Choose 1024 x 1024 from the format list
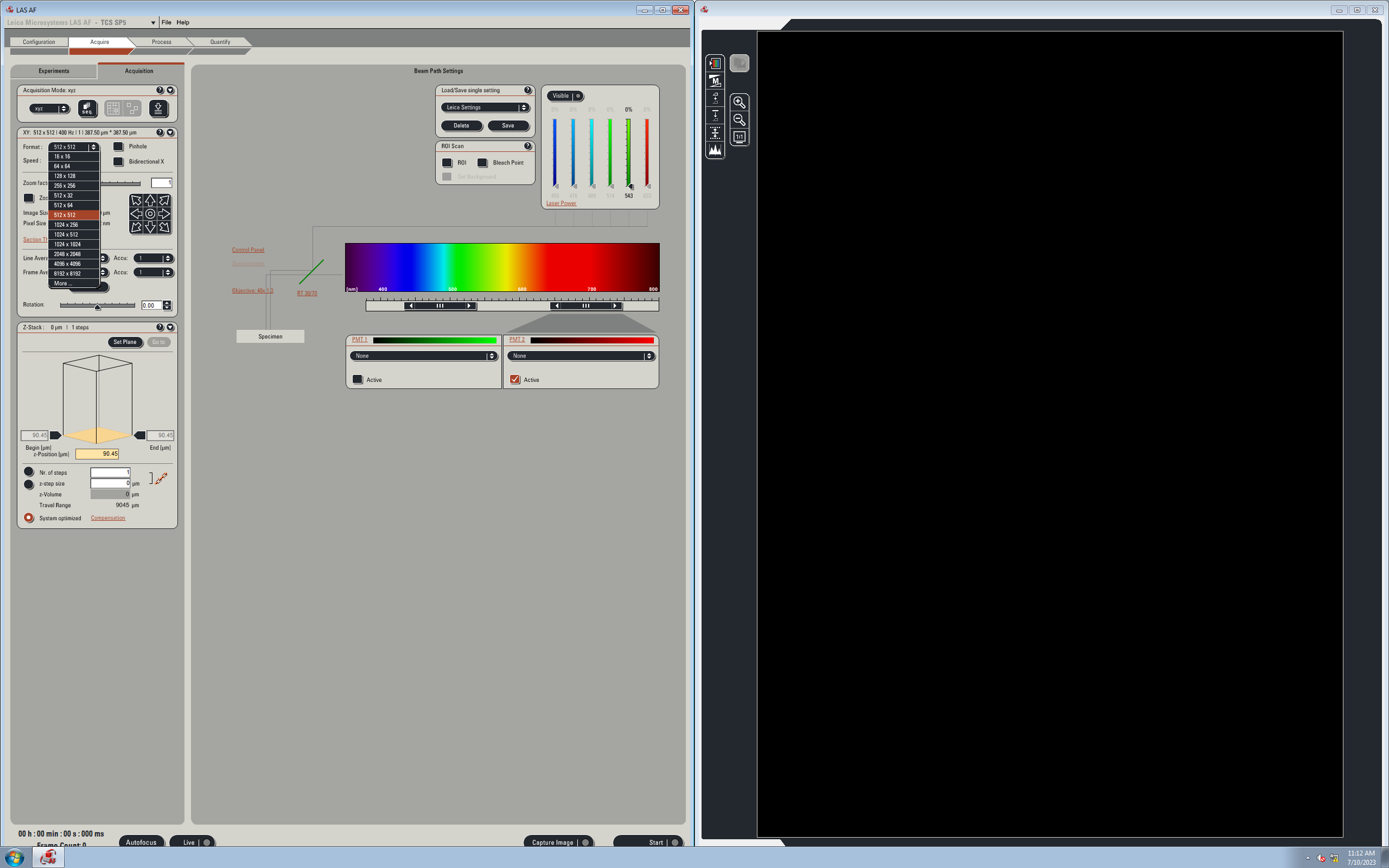 tap(68, 245)
